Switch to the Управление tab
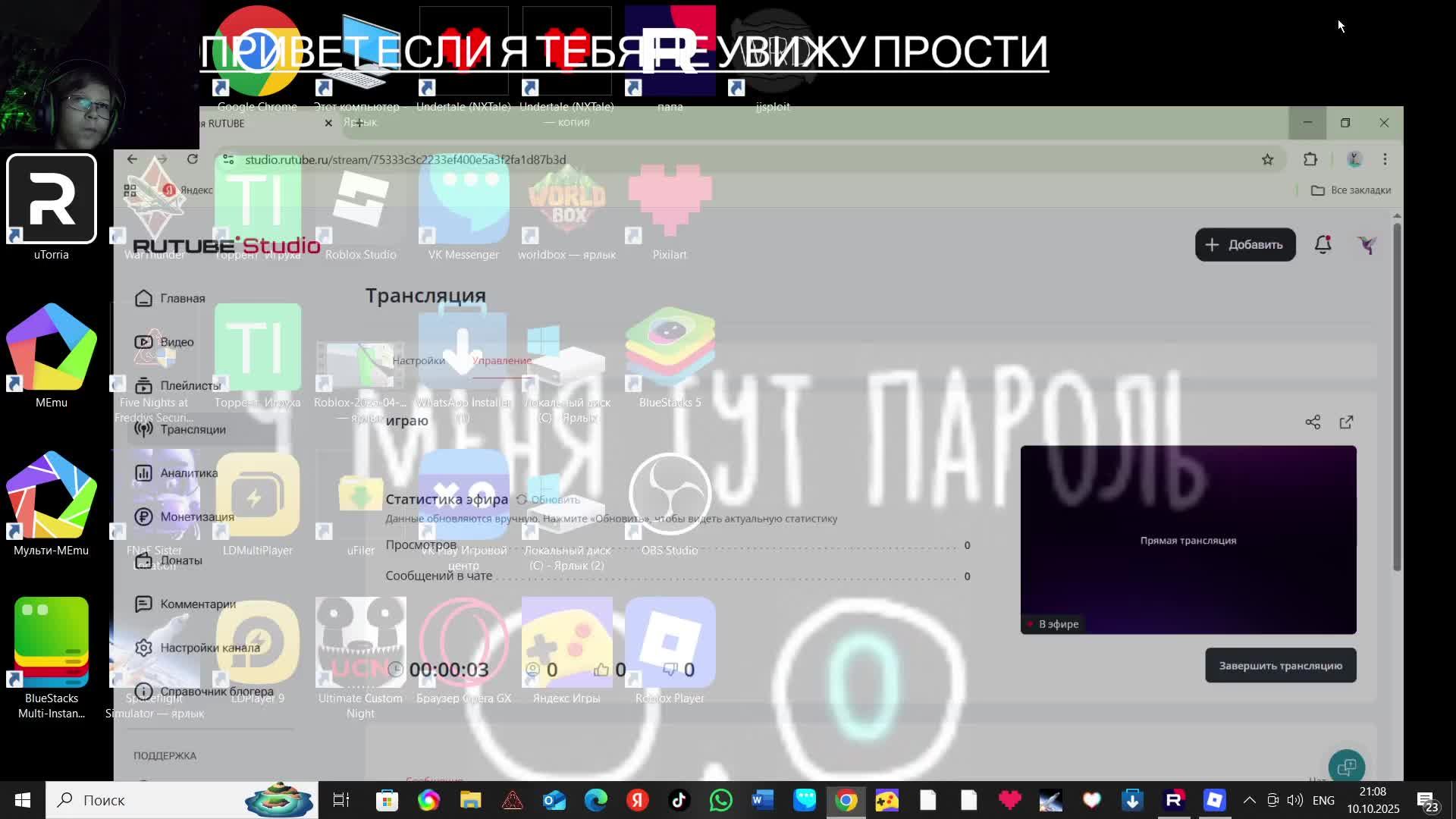 pyautogui.click(x=501, y=361)
